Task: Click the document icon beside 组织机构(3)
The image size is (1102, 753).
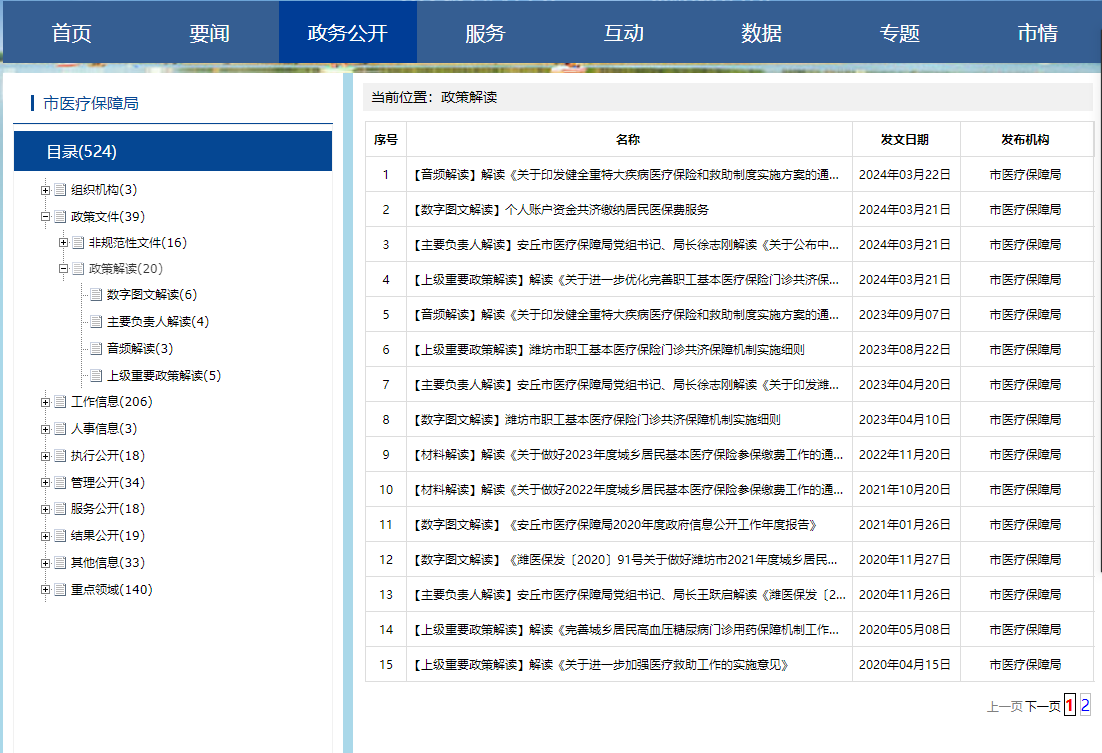Action: 60,190
